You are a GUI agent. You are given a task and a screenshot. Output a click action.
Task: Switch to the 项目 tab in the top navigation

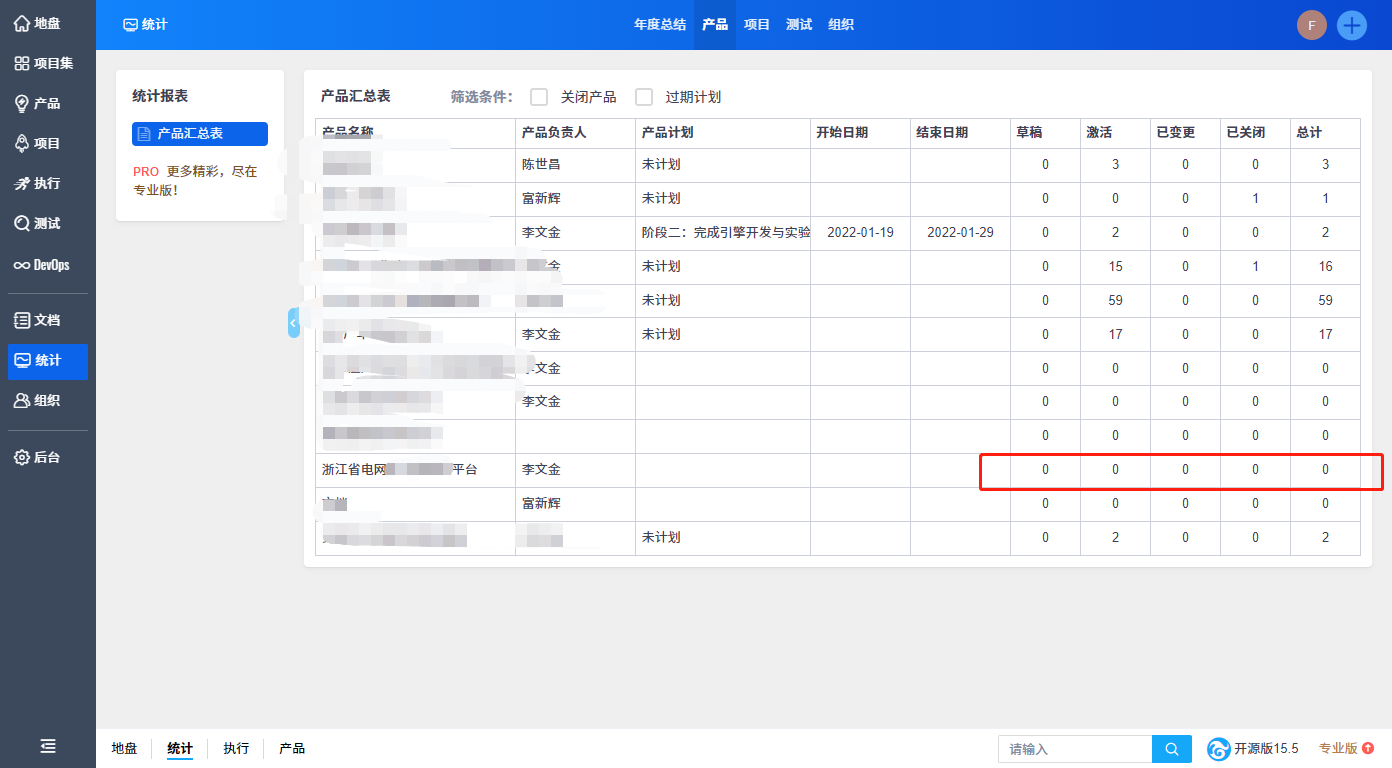tap(757, 25)
